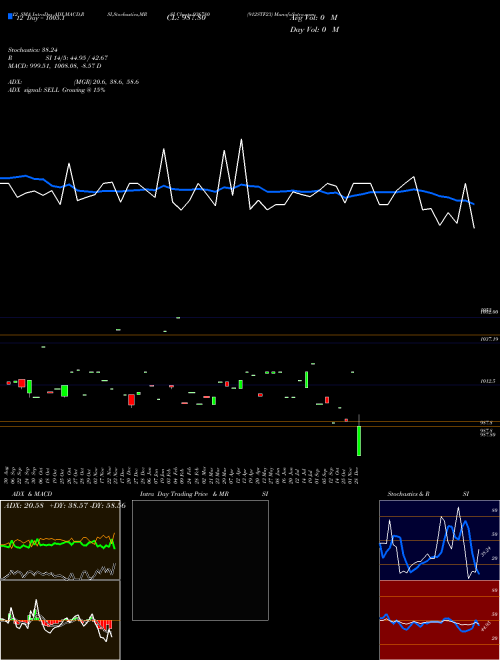Viewport: 500px width, 660px height.
Task: Click the ADX signal: SELL text
Action: (x=56, y=90)
